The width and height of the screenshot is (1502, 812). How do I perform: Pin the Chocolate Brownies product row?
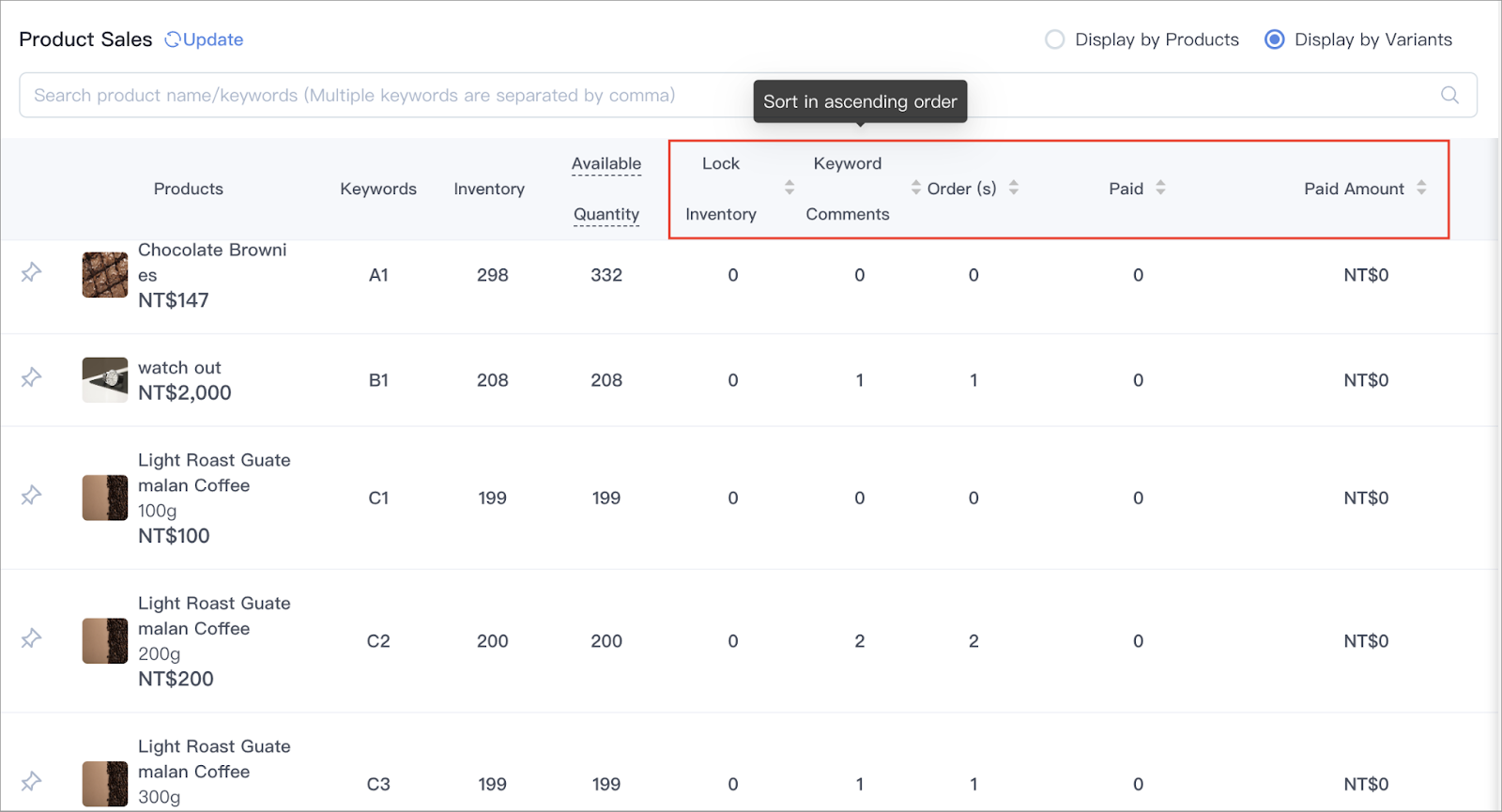[x=31, y=272]
